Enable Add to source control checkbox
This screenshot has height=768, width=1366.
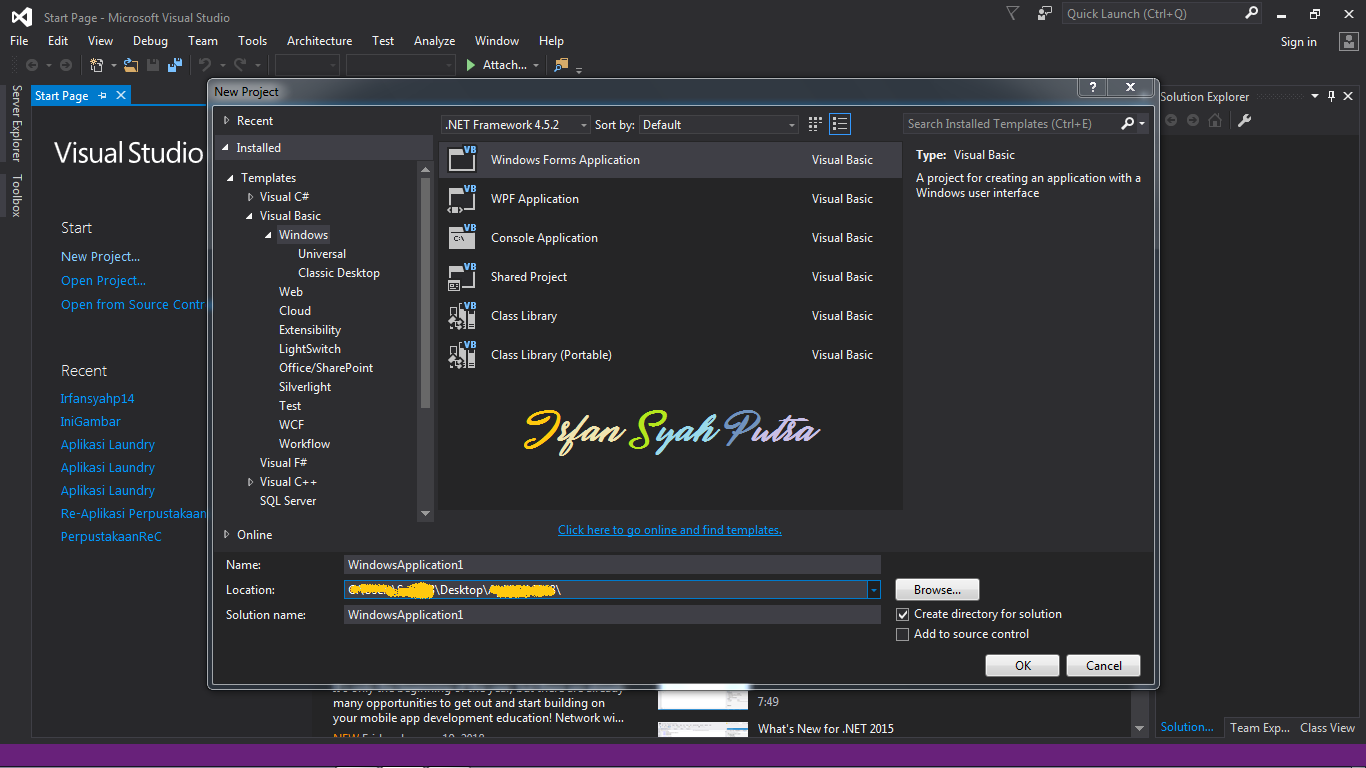903,634
